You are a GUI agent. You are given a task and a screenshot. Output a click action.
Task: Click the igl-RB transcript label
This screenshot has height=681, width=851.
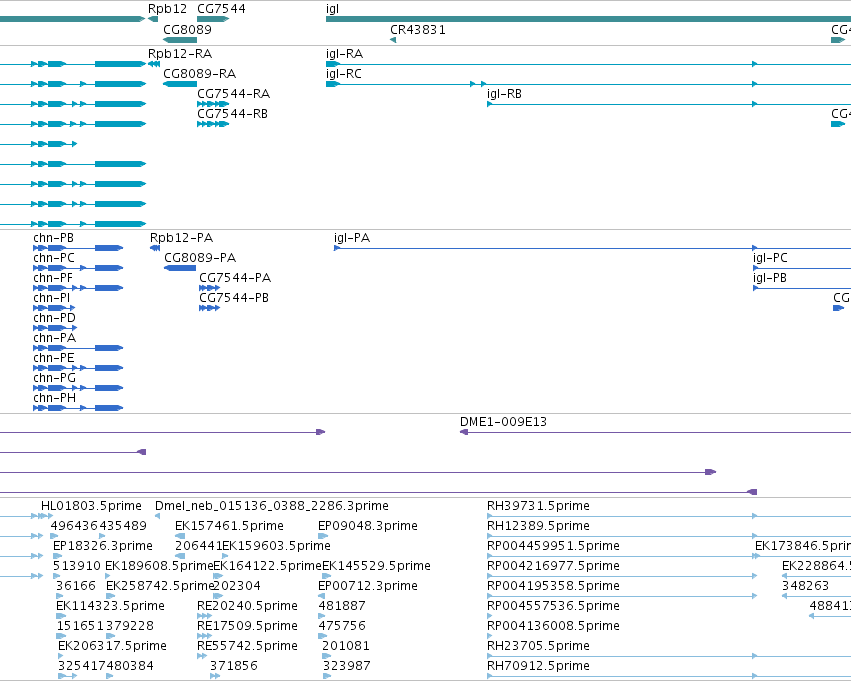pyautogui.click(x=504, y=94)
